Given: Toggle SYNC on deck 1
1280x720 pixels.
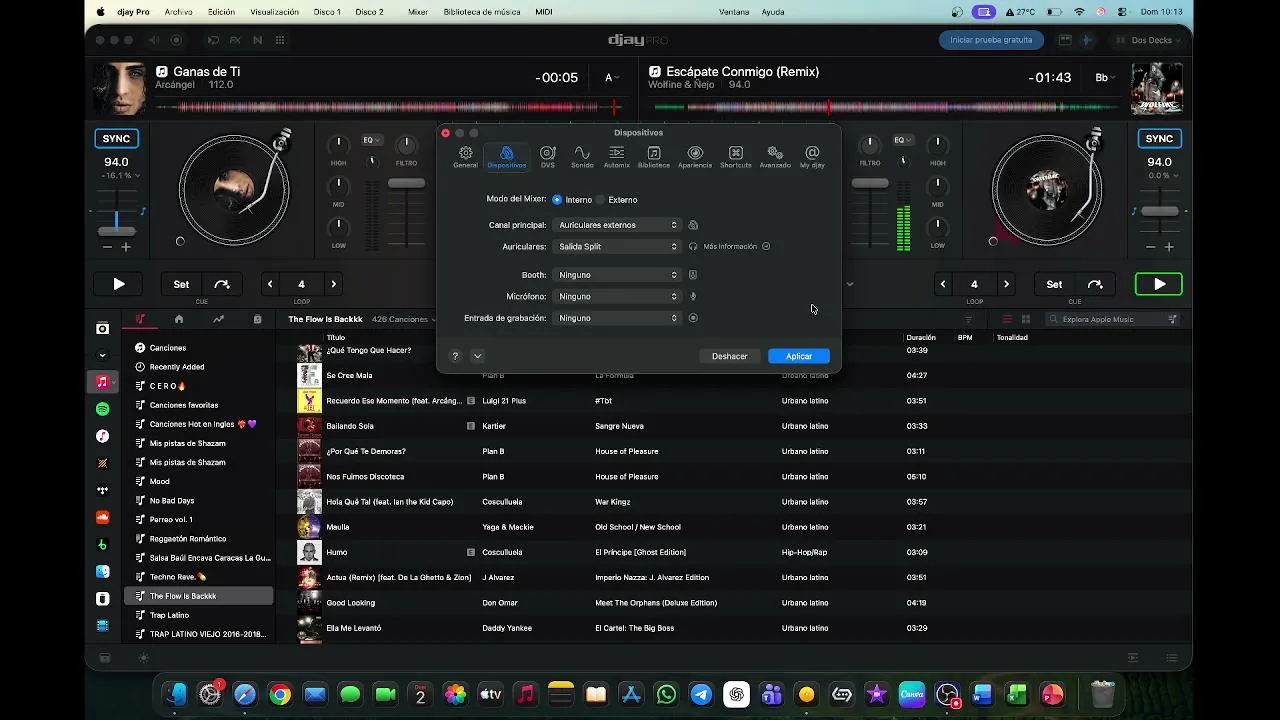Looking at the screenshot, I should [x=116, y=139].
